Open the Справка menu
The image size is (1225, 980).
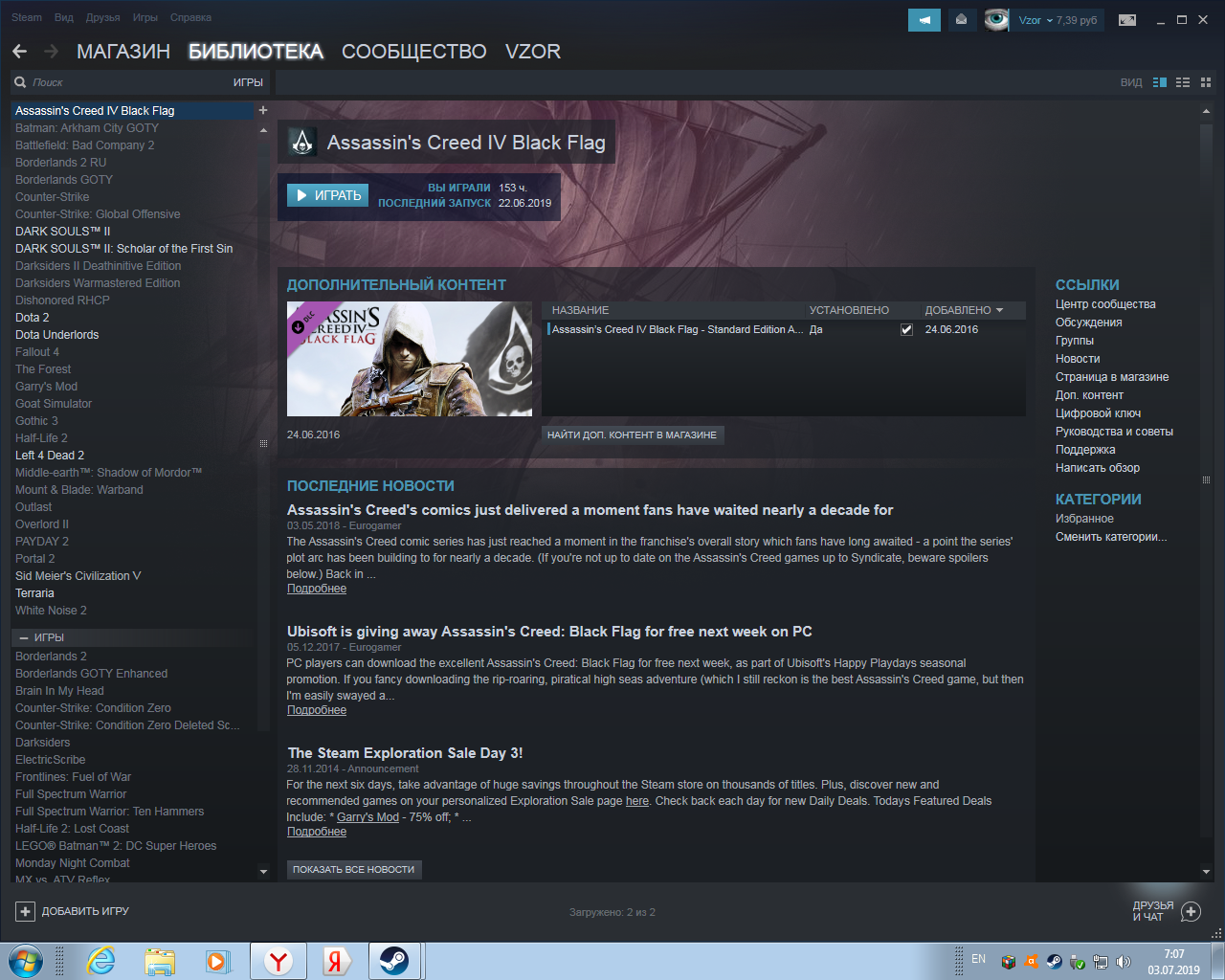point(190,17)
